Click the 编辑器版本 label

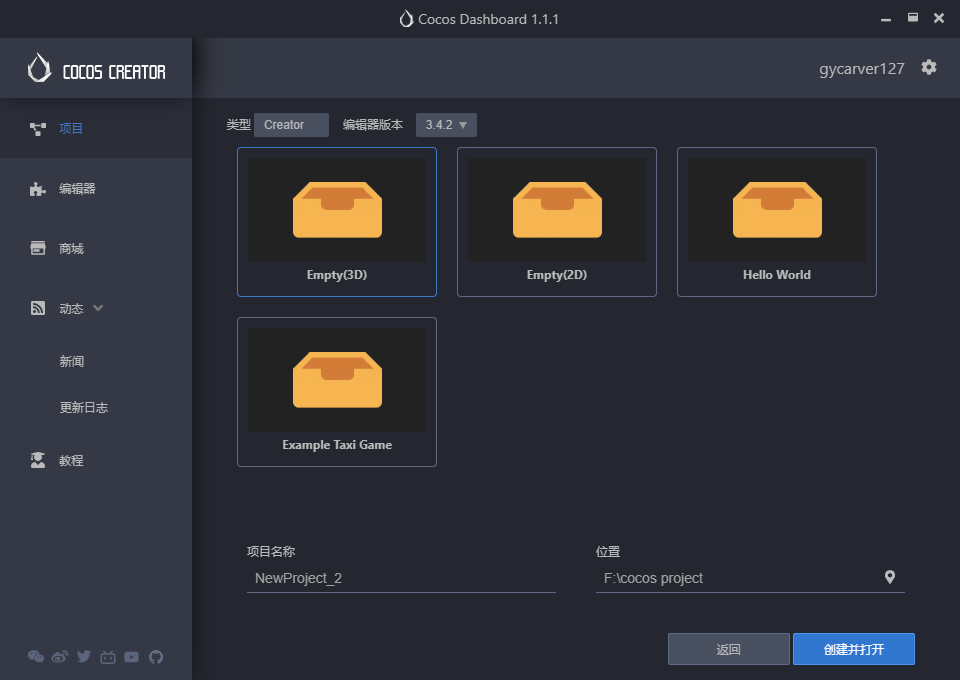tap(373, 125)
